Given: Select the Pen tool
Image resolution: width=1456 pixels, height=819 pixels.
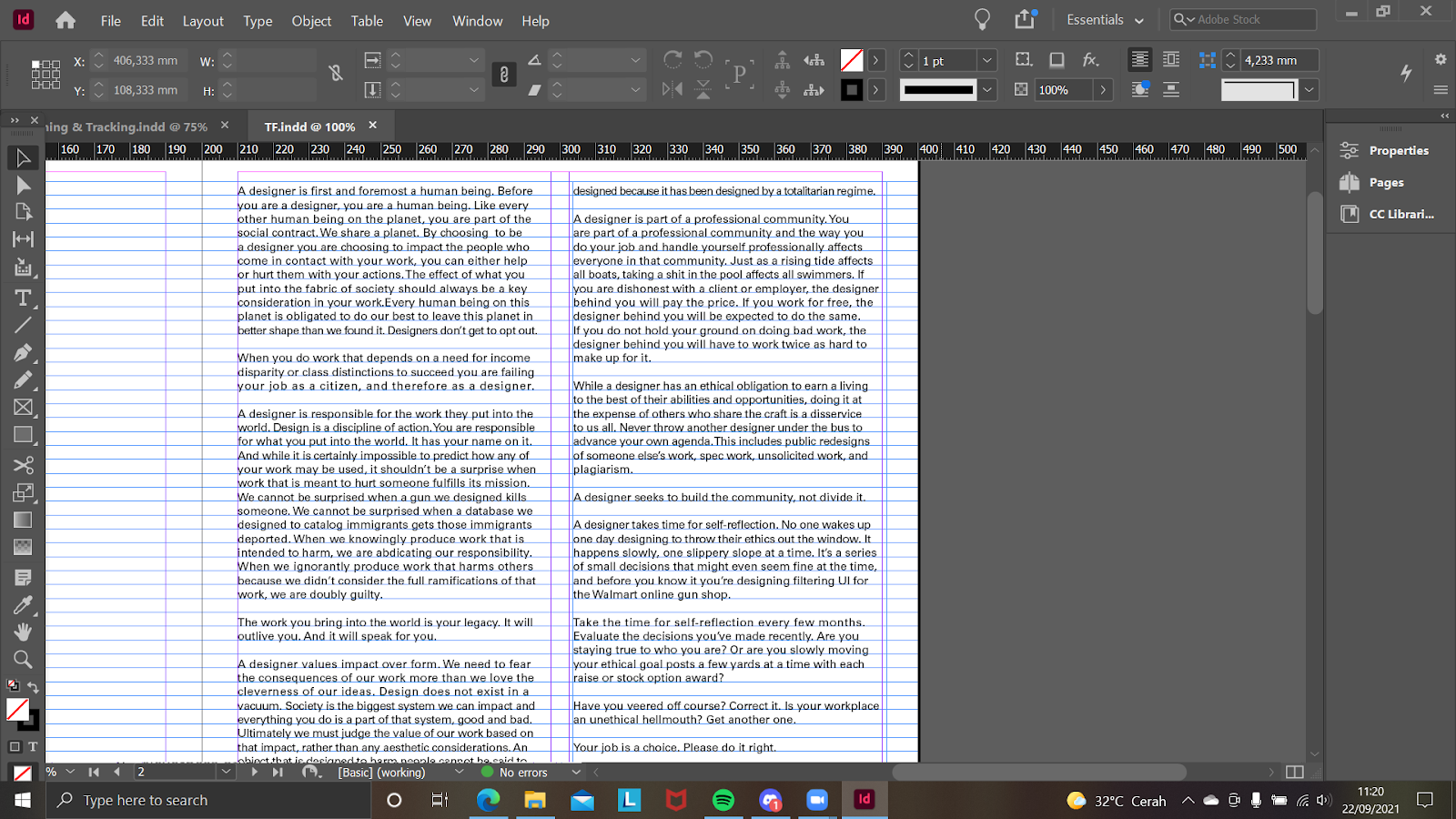Looking at the screenshot, I should [23, 352].
